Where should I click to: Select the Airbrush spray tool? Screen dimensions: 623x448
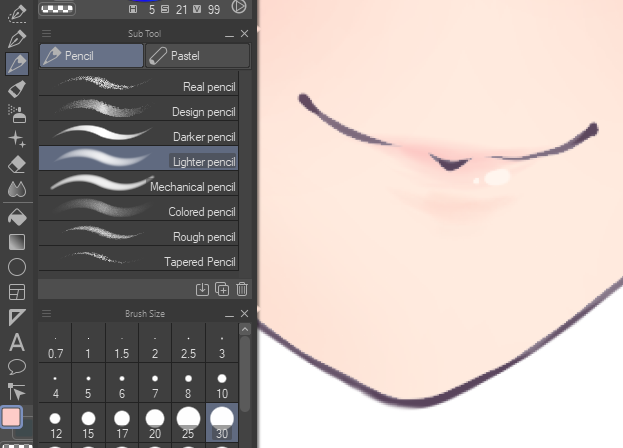[x=17, y=114]
